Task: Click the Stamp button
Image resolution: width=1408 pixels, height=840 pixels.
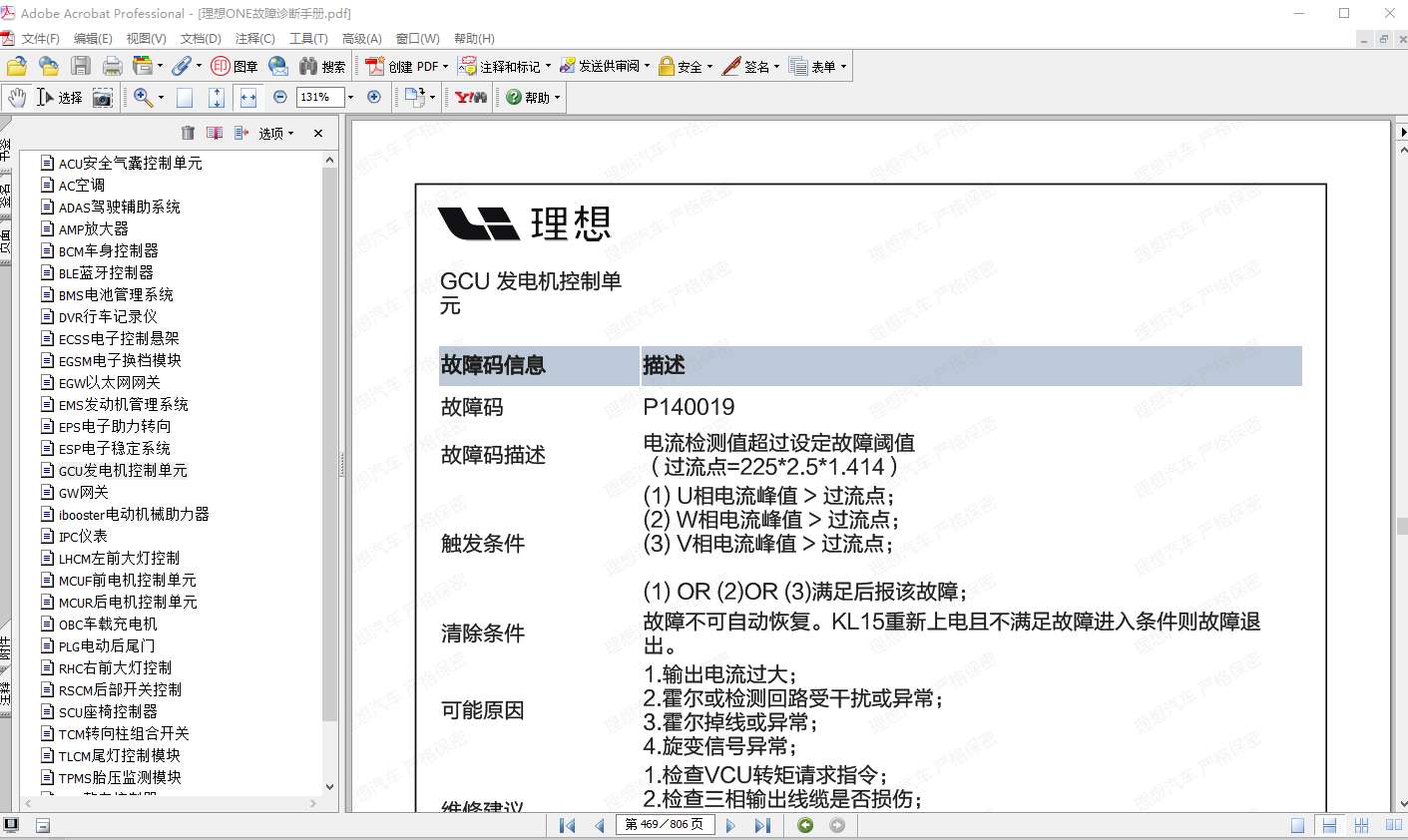Action: [x=235, y=67]
